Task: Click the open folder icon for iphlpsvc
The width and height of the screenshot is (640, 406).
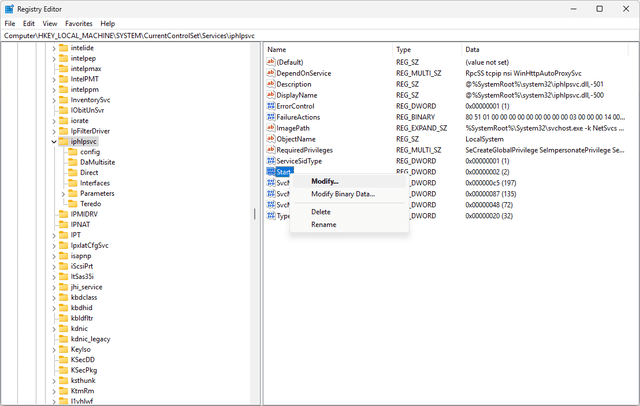Action: point(62,142)
